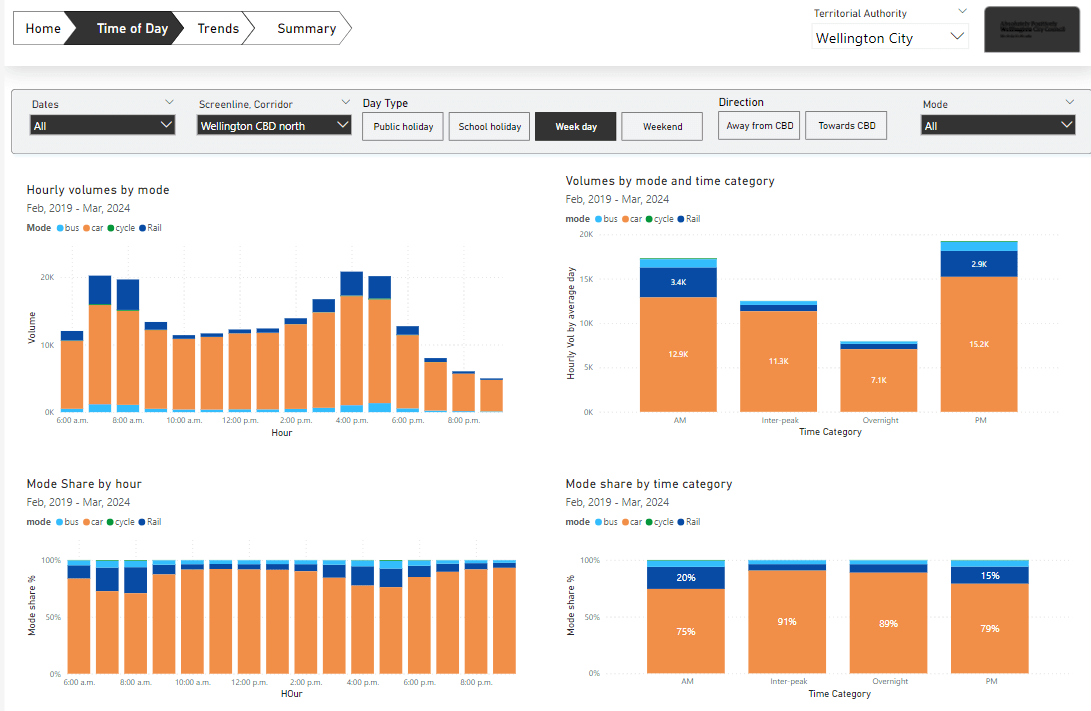
Task: Click the Wellington City Council logo
Action: [x=1032, y=30]
